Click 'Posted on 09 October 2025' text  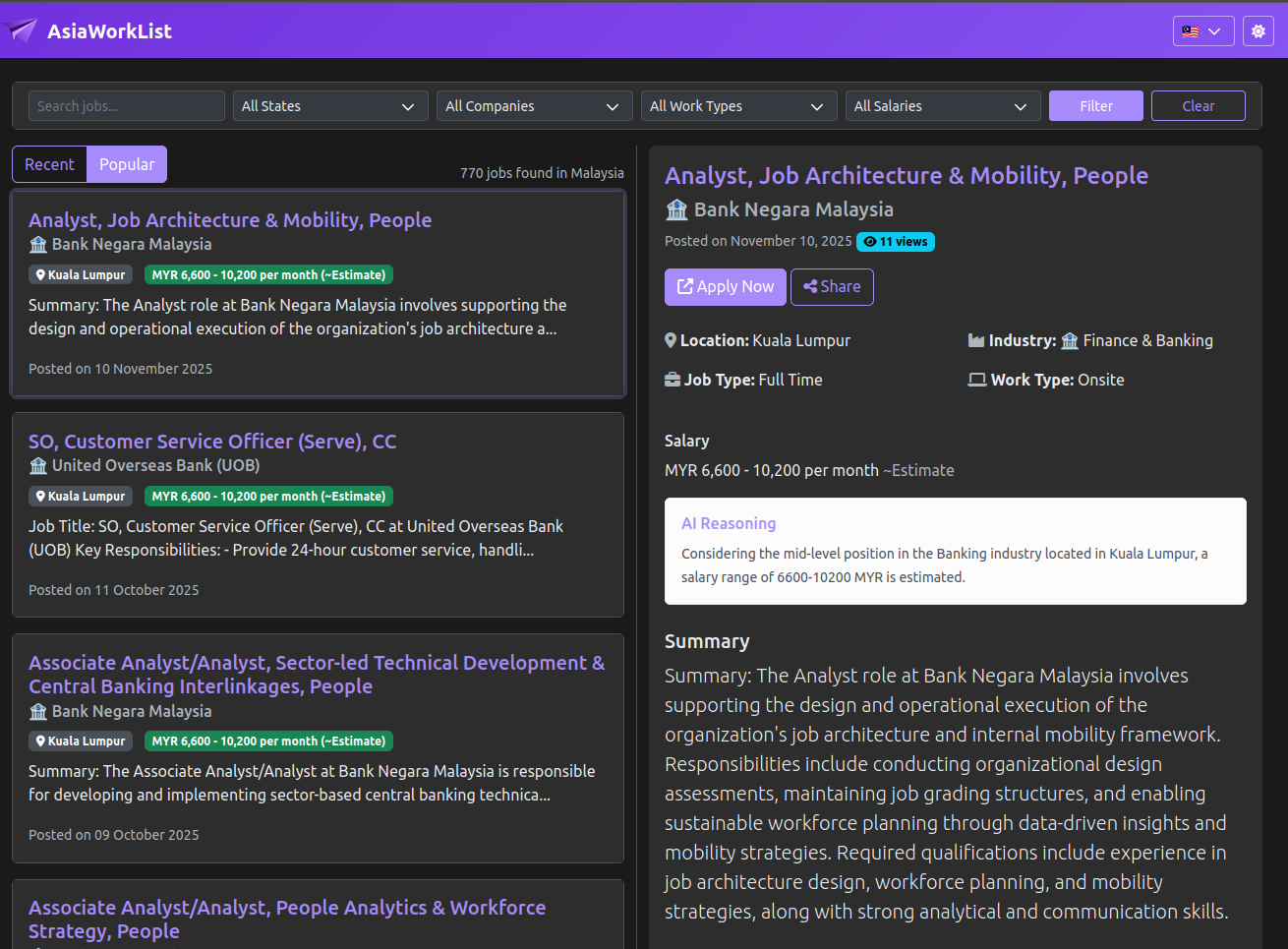[x=114, y=835]
